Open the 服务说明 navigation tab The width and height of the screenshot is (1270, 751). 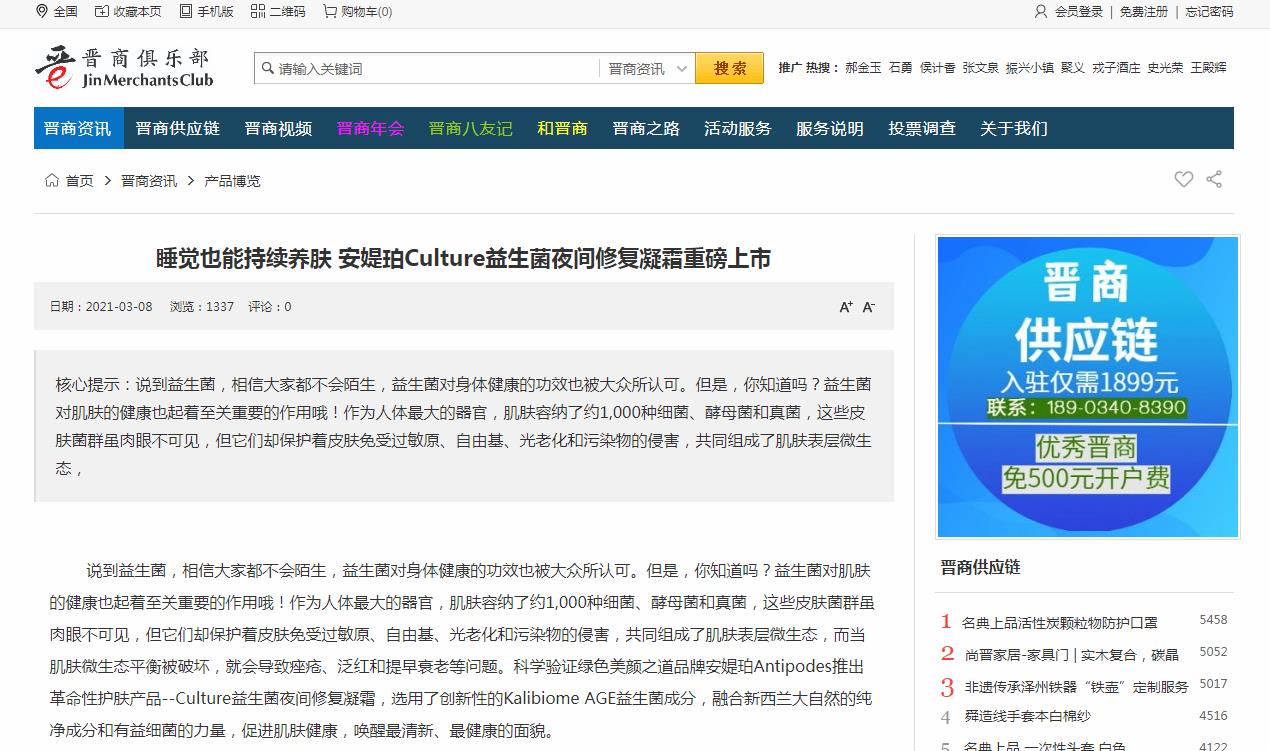[830, 128]
